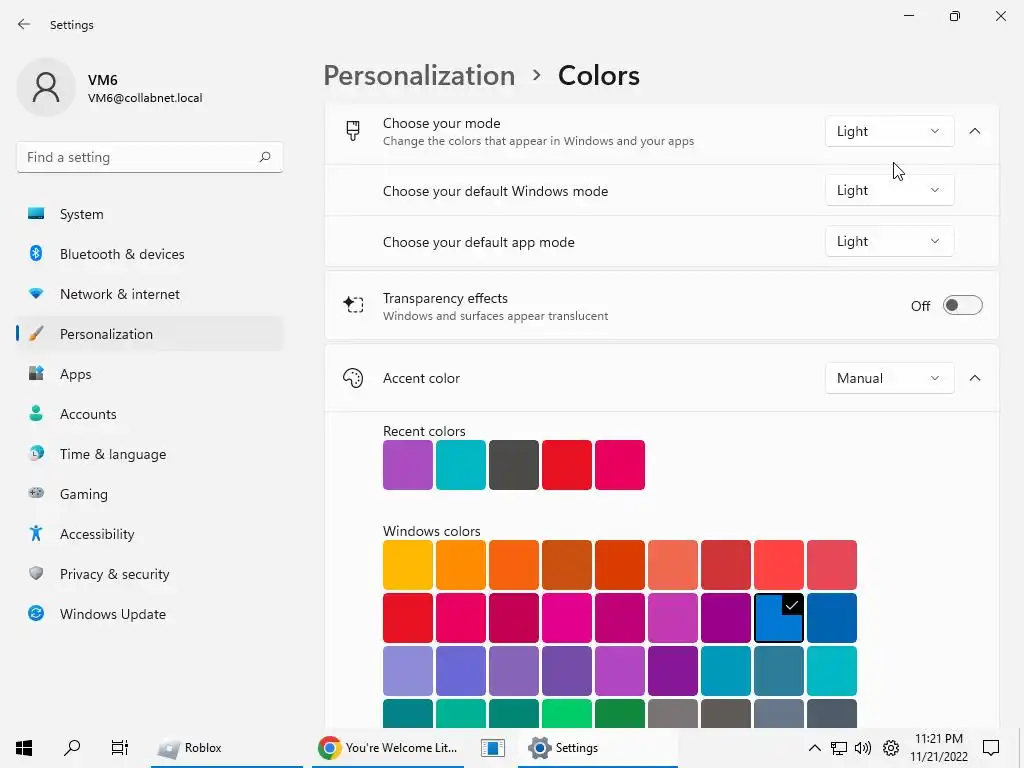The height and width of the screenshot is (768, 1024).
Task: Click the Accessibility figure icon
Action: click(36, 534)
